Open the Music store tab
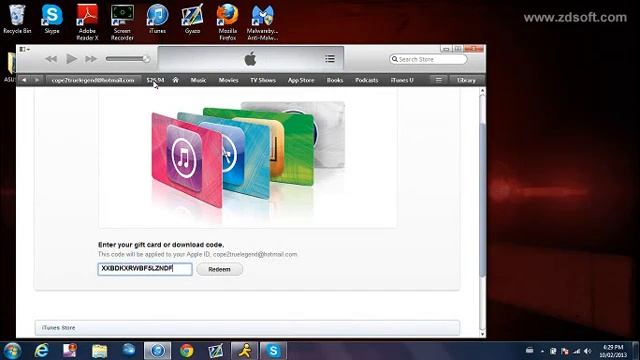 coord(198,80)
